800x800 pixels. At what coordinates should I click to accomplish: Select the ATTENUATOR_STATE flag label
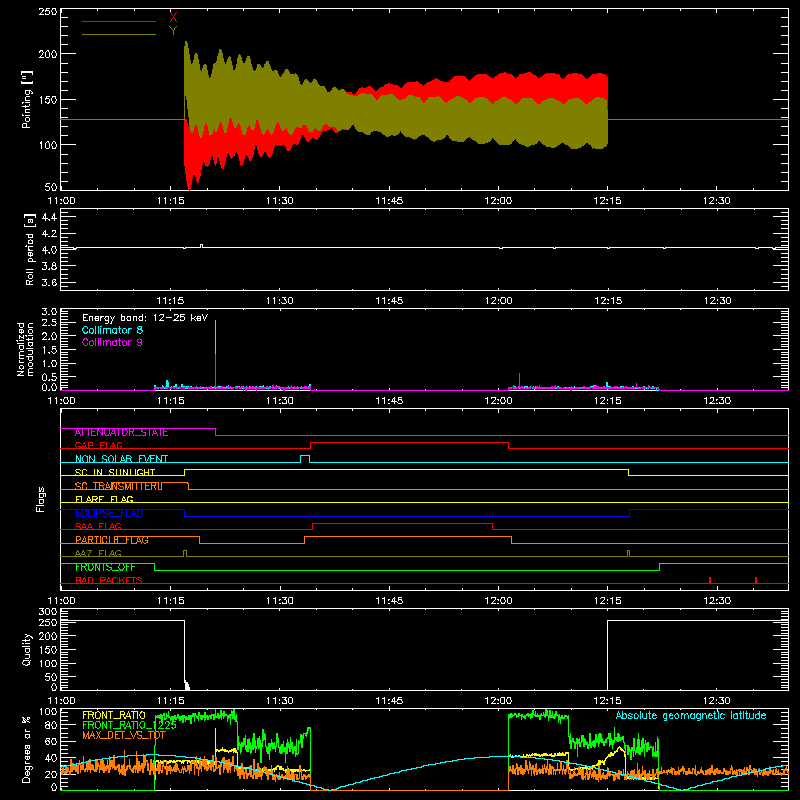click(x=121, y=432)
